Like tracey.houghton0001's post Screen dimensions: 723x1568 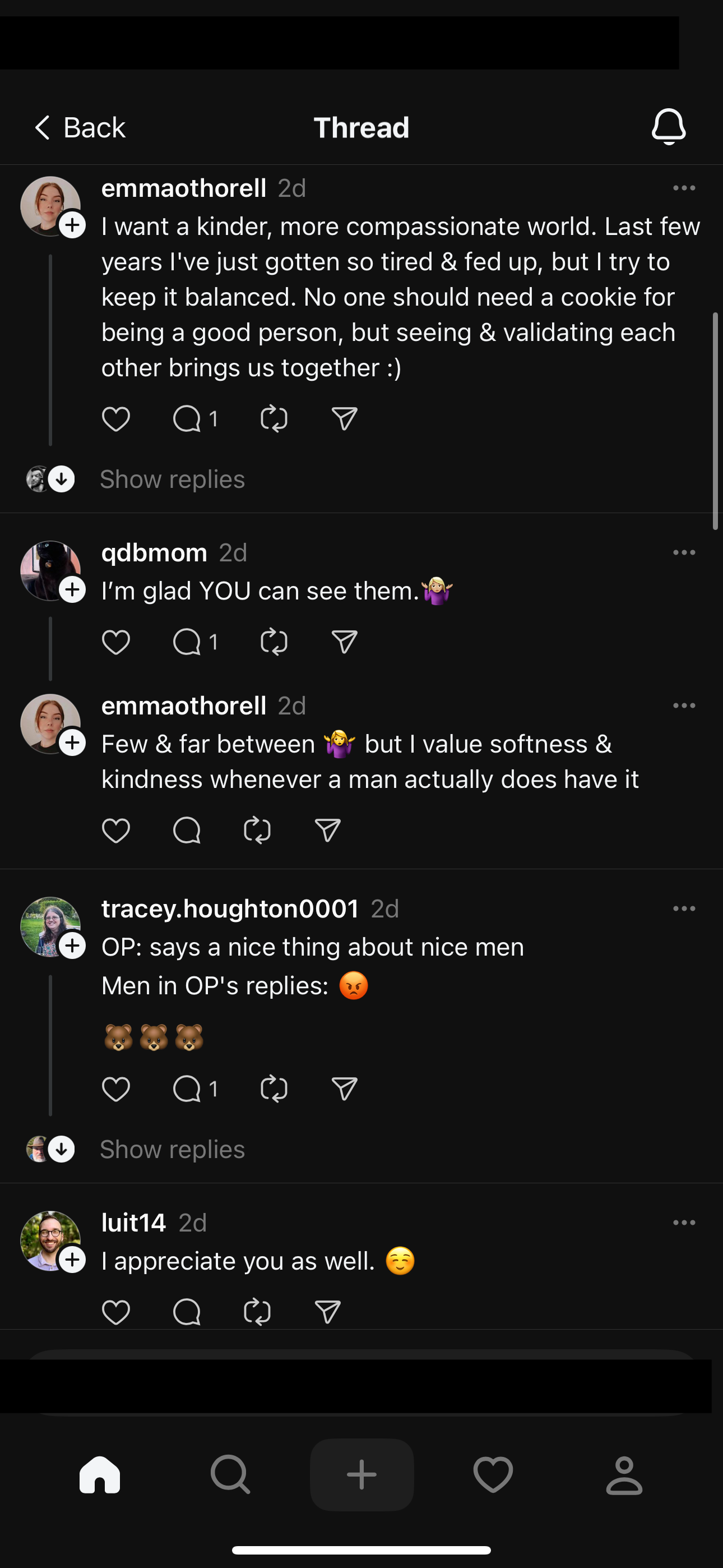pyautogui.click(x=115, y=1089)
